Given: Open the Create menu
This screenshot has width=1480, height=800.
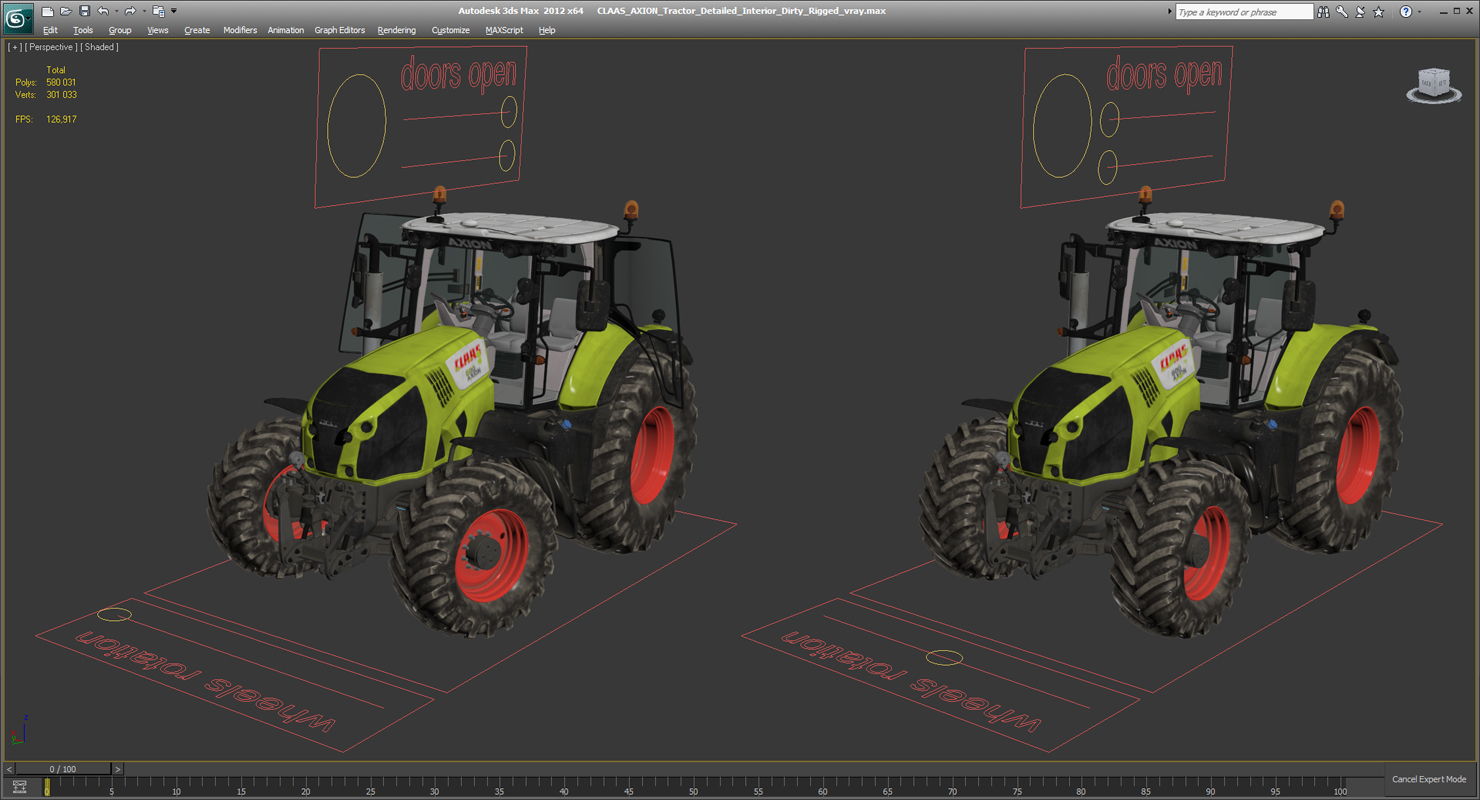Looking at the screenshot, I should tap(197, 30).
